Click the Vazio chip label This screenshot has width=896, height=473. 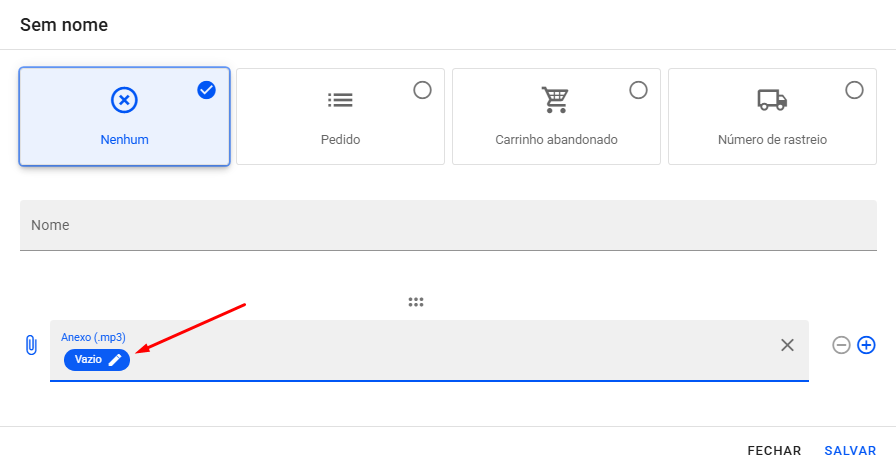click(88, 360)
